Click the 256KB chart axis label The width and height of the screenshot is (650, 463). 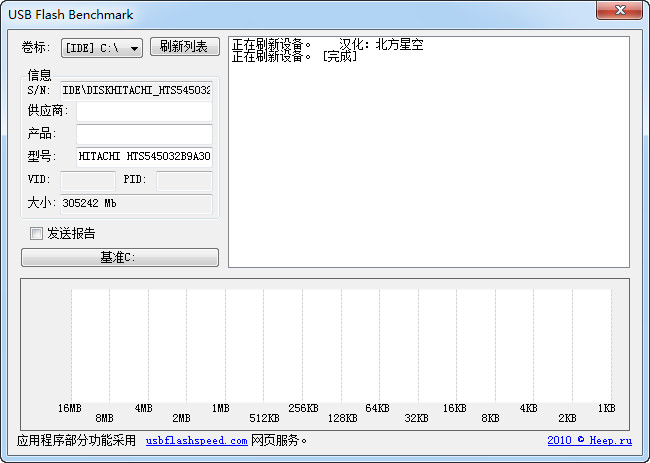pos(303,408)
